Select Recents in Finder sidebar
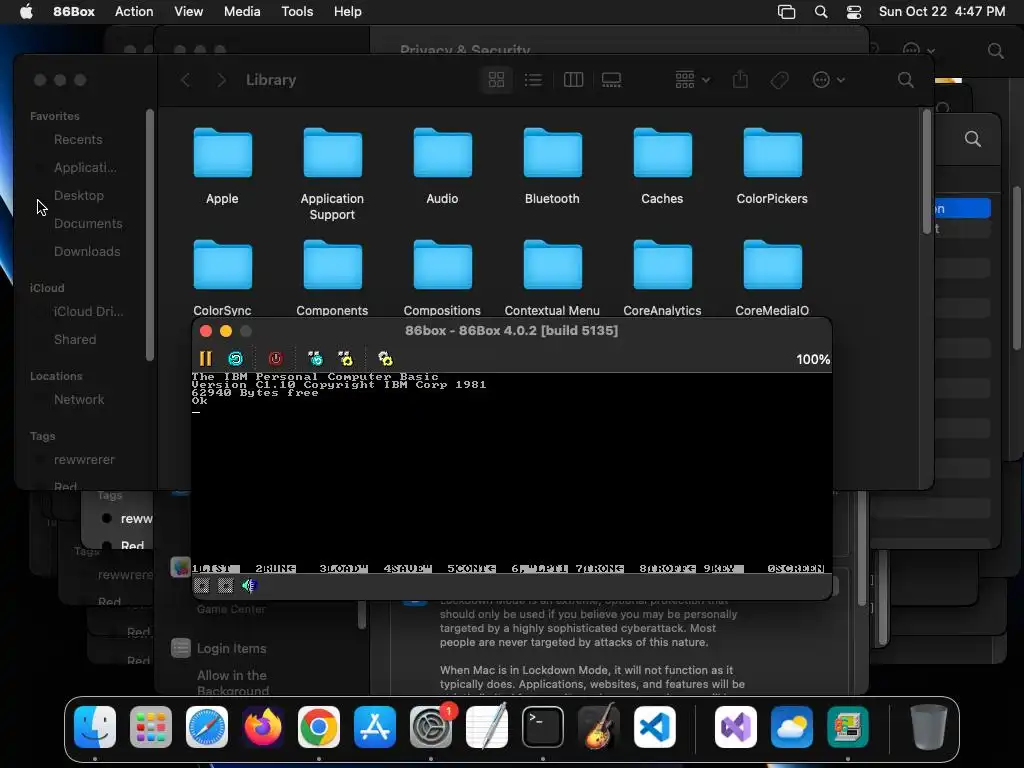This screenshot has width=1024, height=768. tap(78, 139)
